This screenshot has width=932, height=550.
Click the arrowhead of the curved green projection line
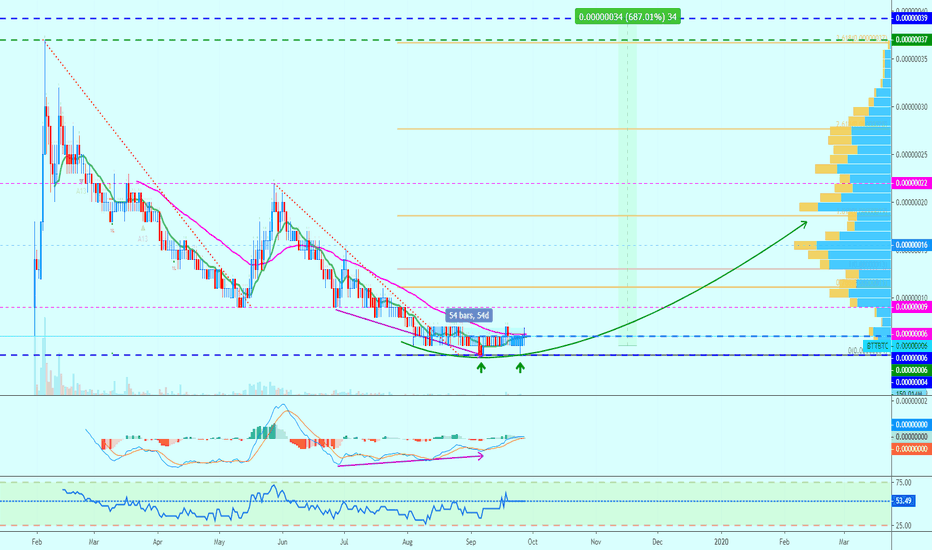pos(803,224)
